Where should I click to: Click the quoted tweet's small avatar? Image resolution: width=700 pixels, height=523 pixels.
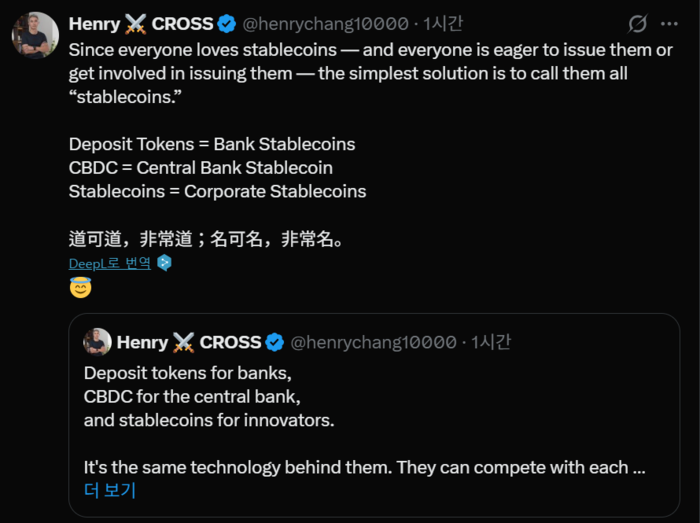[x=97, y=342]
